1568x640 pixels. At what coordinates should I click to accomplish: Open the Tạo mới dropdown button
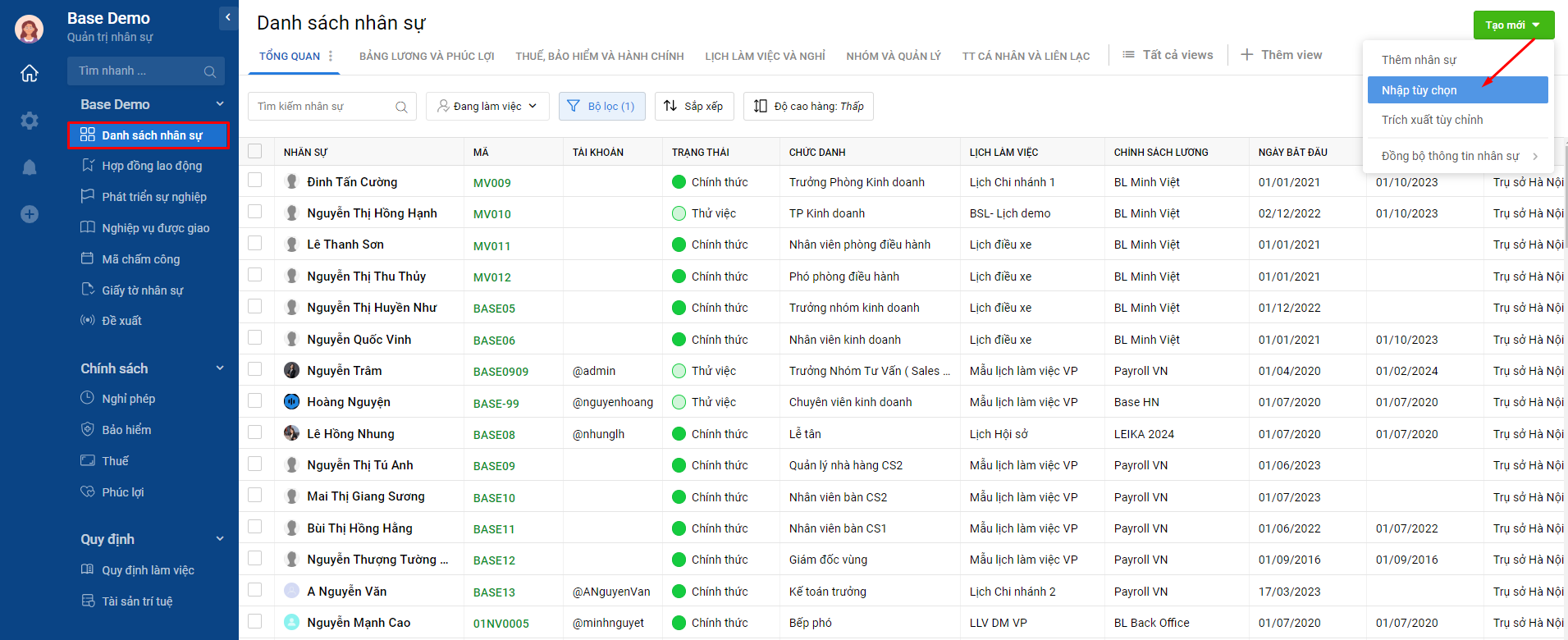tap(1513, 25)
